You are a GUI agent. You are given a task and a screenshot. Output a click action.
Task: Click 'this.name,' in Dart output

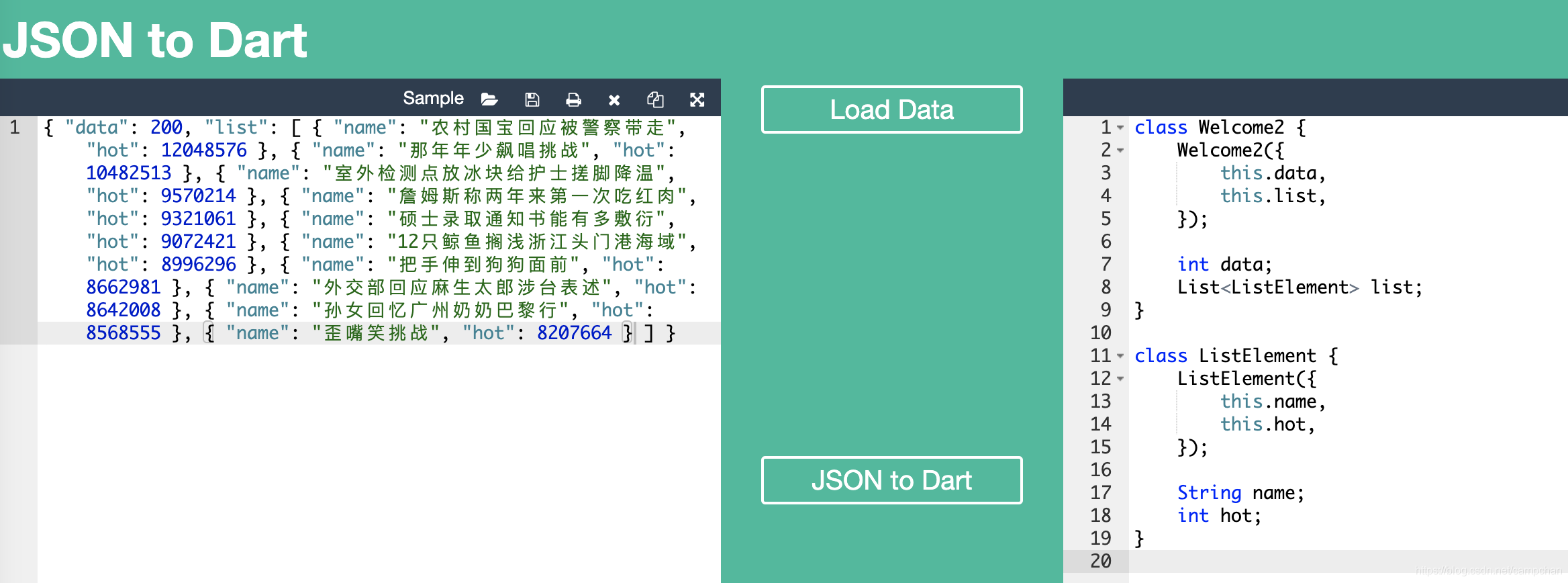tap(1273, 402)
